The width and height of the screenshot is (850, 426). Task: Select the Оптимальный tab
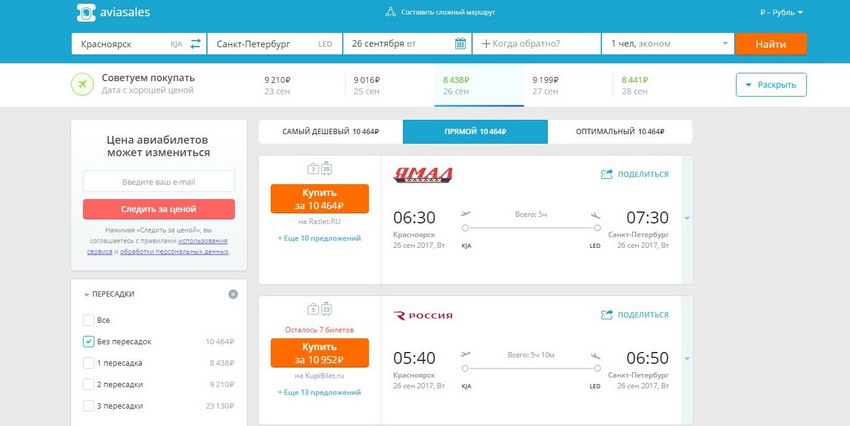620,132
